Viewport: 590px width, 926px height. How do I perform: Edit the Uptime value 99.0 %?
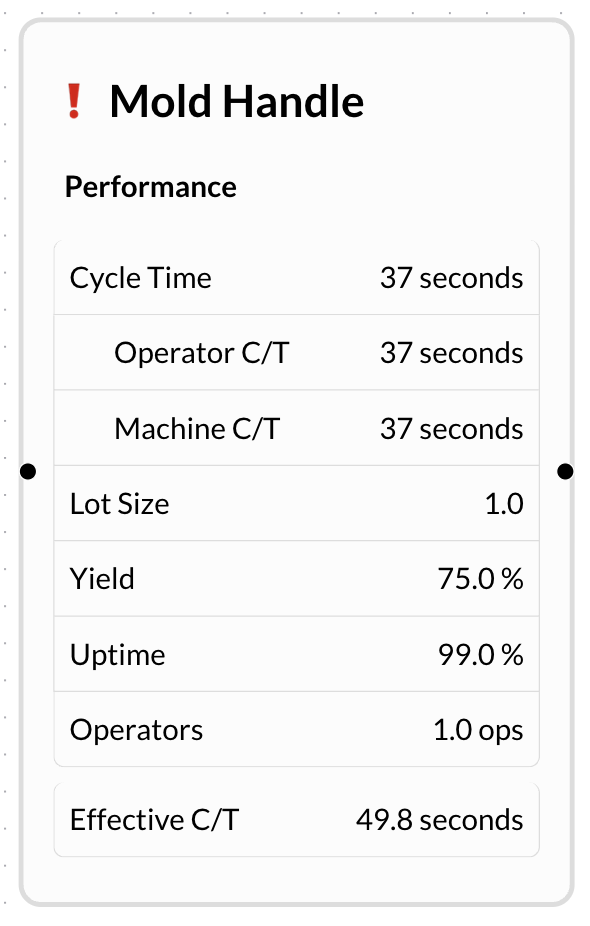pyautogui.click(x=480, y=654)
